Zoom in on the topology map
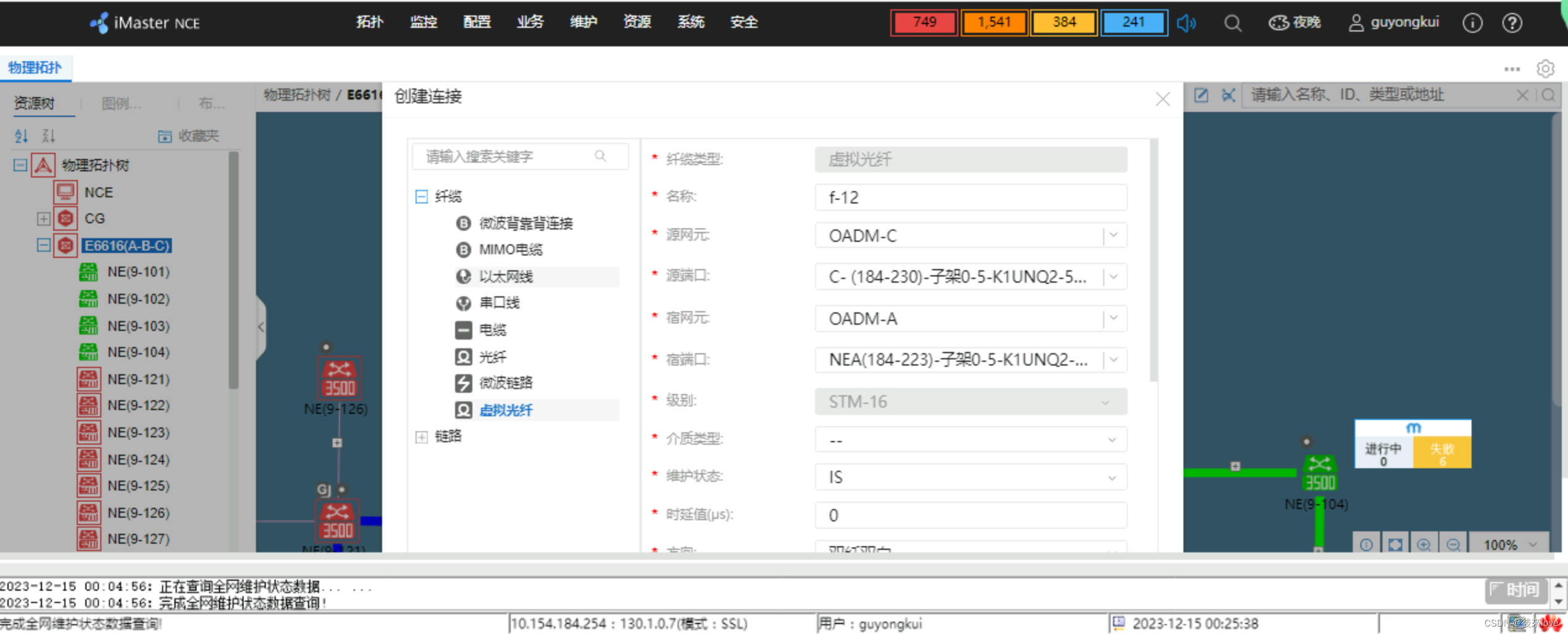This screenshot has width=1568, height=634. pos(1425,544)
